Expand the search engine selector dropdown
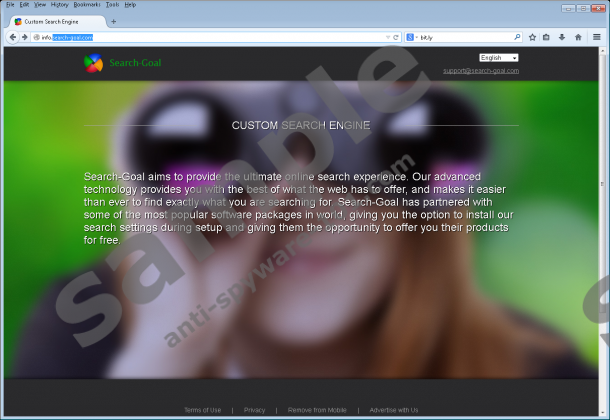The width and height of the screenshot is (610, 420). click(x=412, y=37)
